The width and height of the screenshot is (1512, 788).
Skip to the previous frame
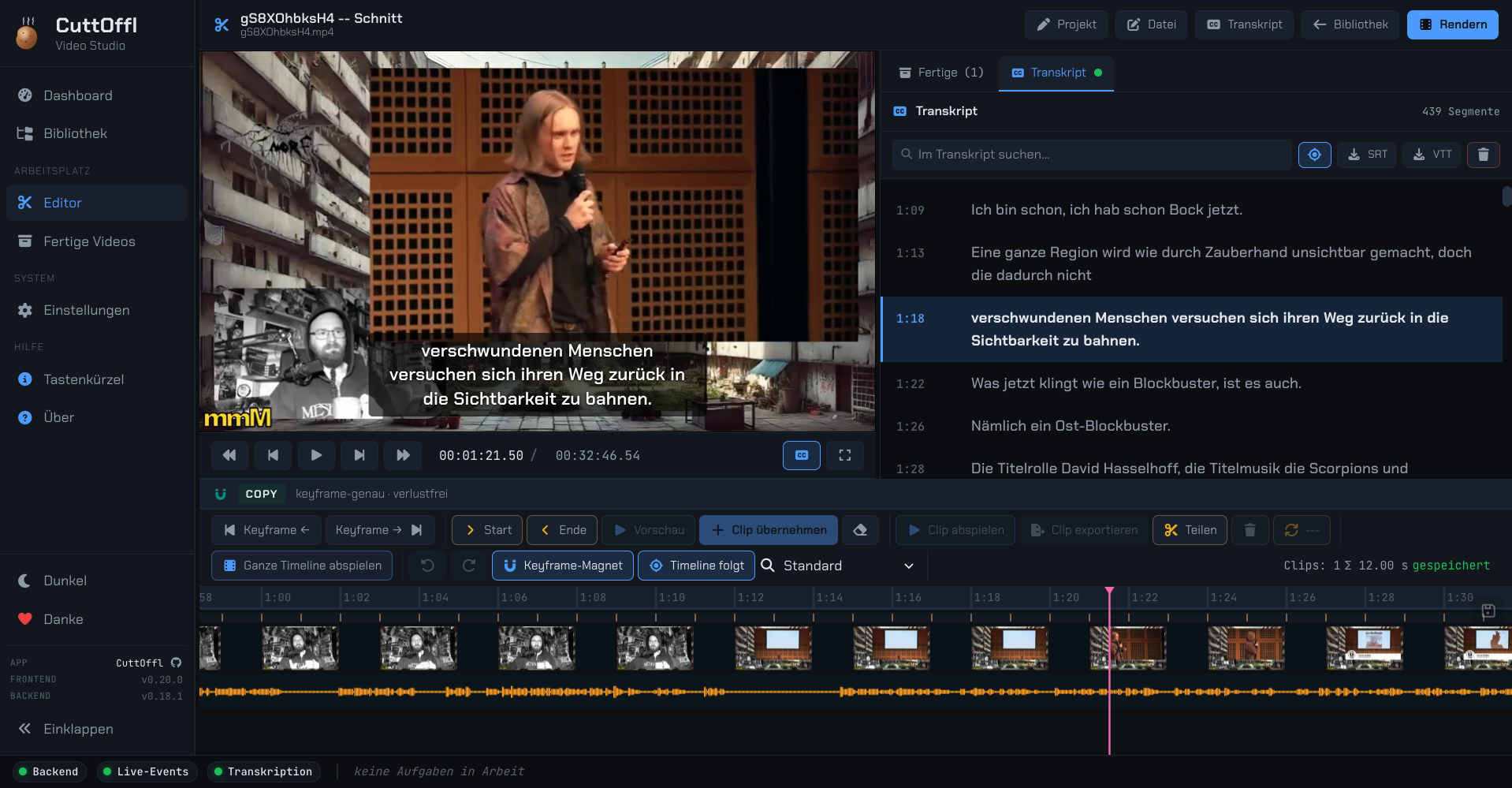(x=273, y=455)
